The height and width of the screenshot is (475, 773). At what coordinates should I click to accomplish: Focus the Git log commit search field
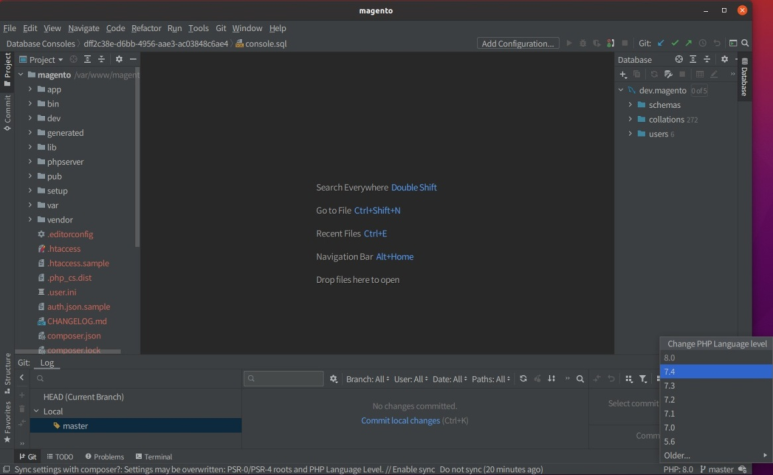coord(283,378)
